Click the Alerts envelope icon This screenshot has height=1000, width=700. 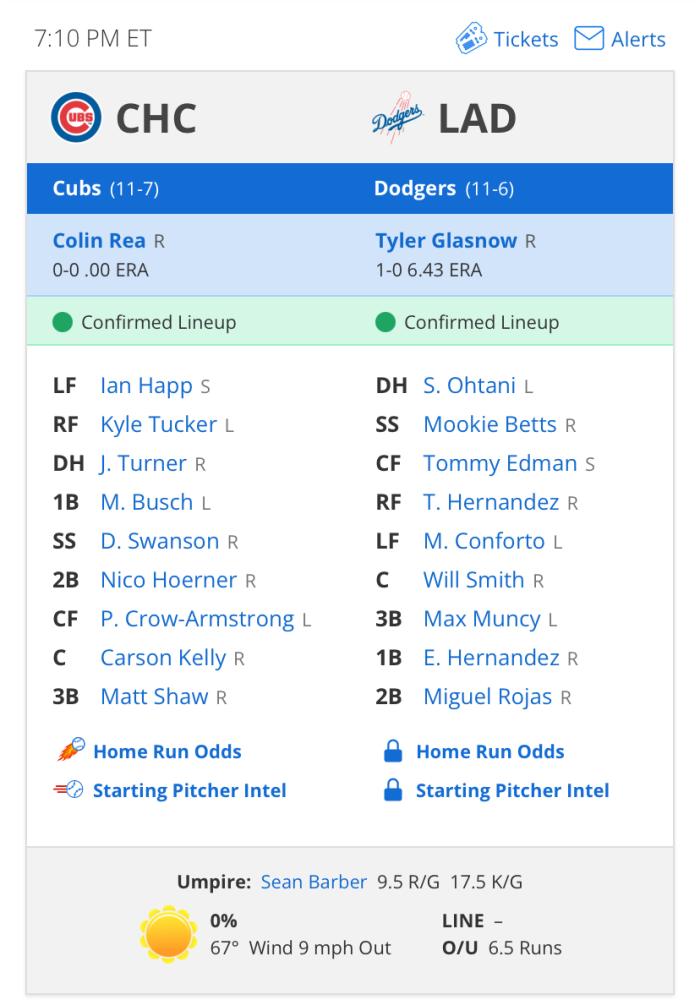coord(588,38)
